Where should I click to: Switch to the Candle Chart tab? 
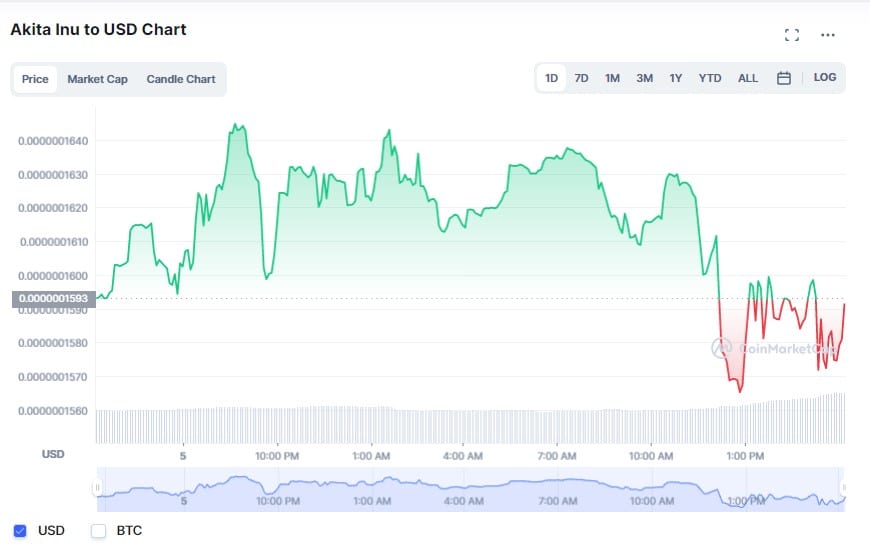tap(181, 79)
